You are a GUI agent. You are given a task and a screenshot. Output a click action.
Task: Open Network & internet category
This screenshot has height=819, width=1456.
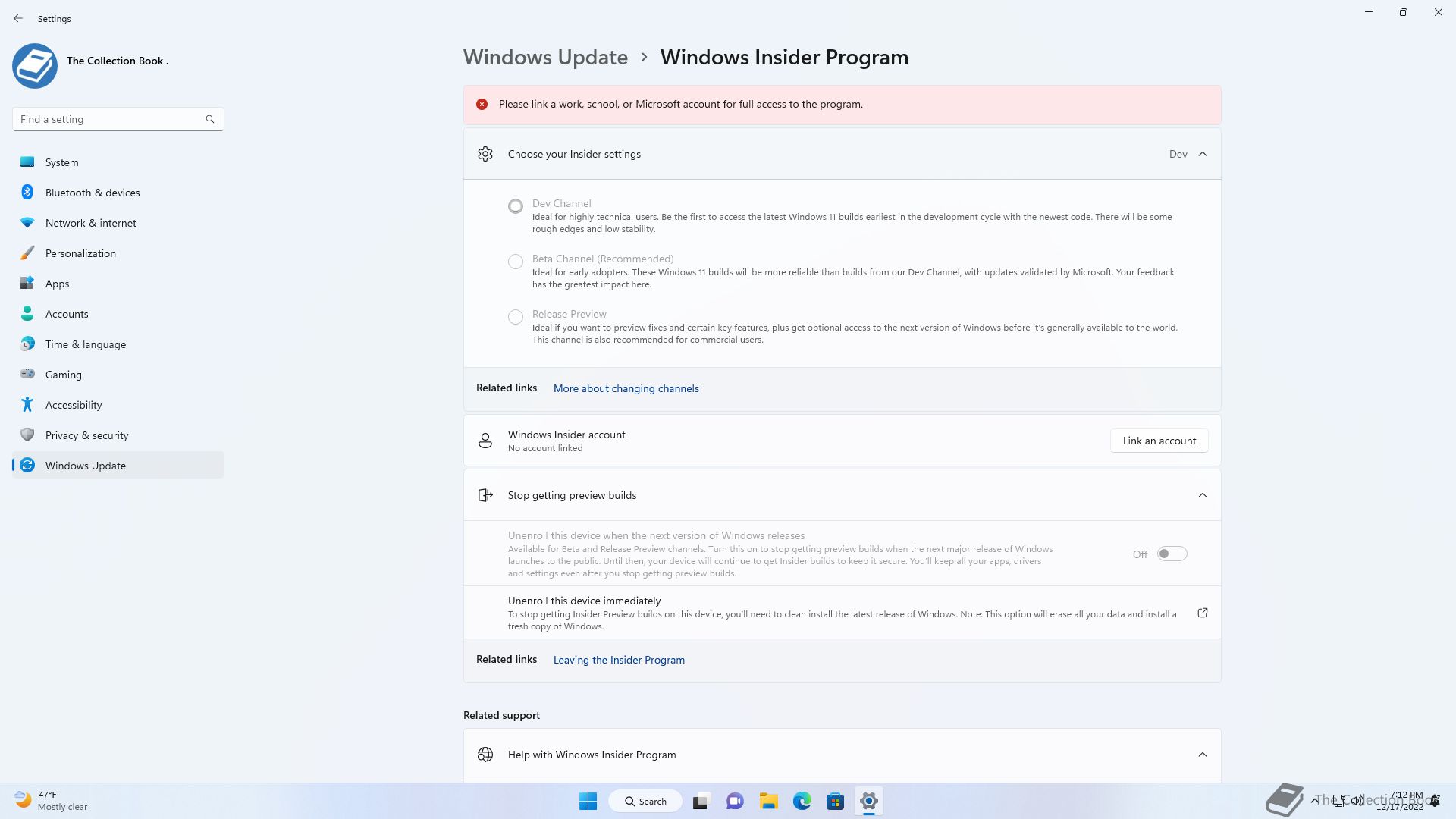[118, 222]
